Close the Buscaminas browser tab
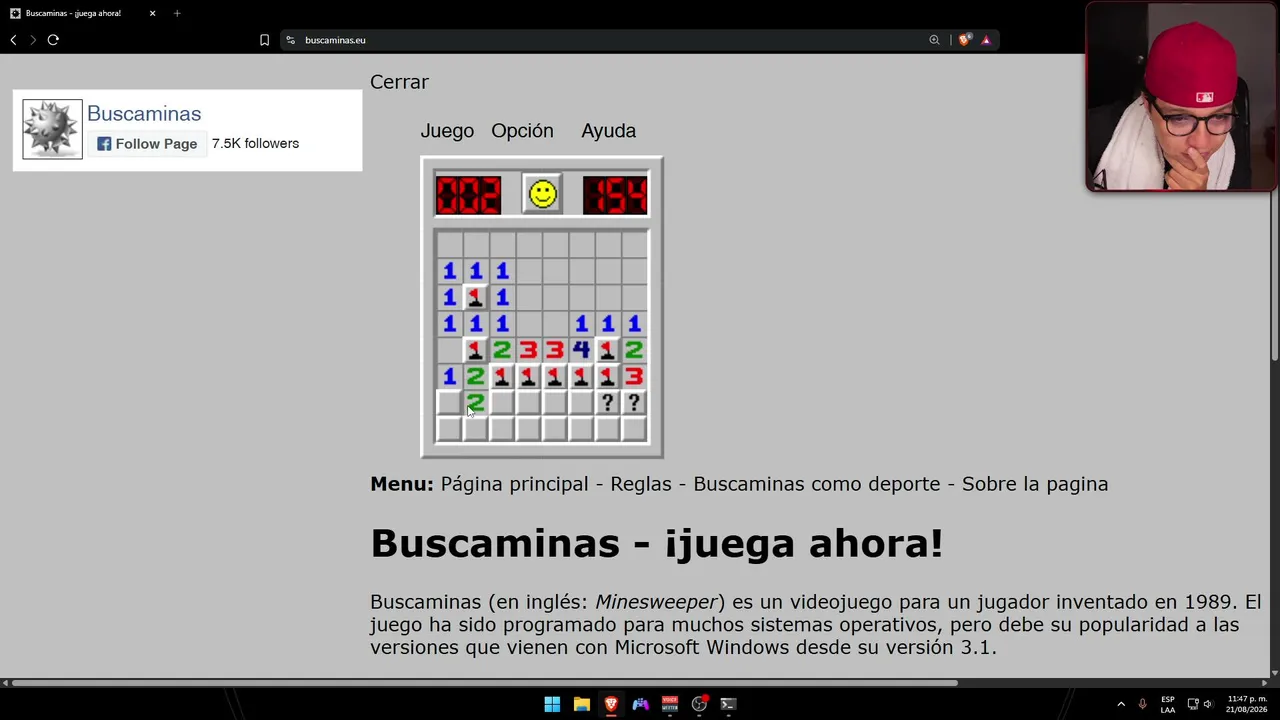This screenshot has height=720, width=1280. coord(153,13)
